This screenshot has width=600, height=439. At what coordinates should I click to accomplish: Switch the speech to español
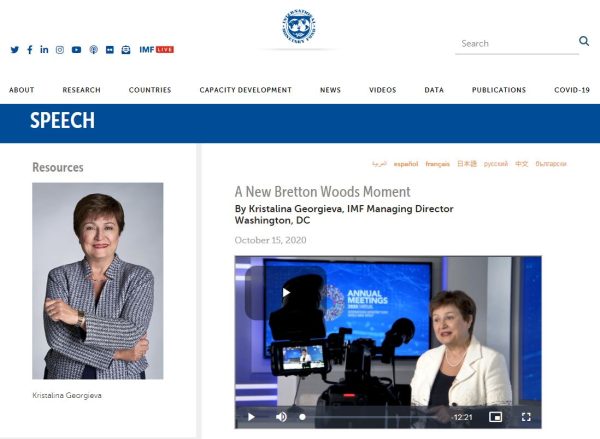point(406,164)
